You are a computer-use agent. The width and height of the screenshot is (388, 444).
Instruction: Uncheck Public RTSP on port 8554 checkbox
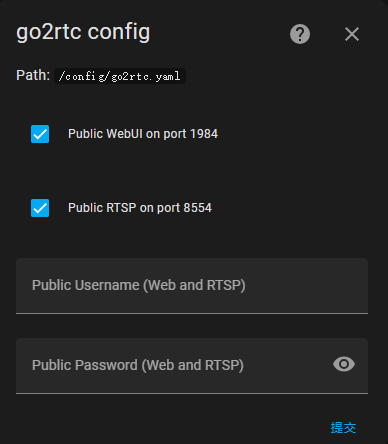click(x=40, y=208)
